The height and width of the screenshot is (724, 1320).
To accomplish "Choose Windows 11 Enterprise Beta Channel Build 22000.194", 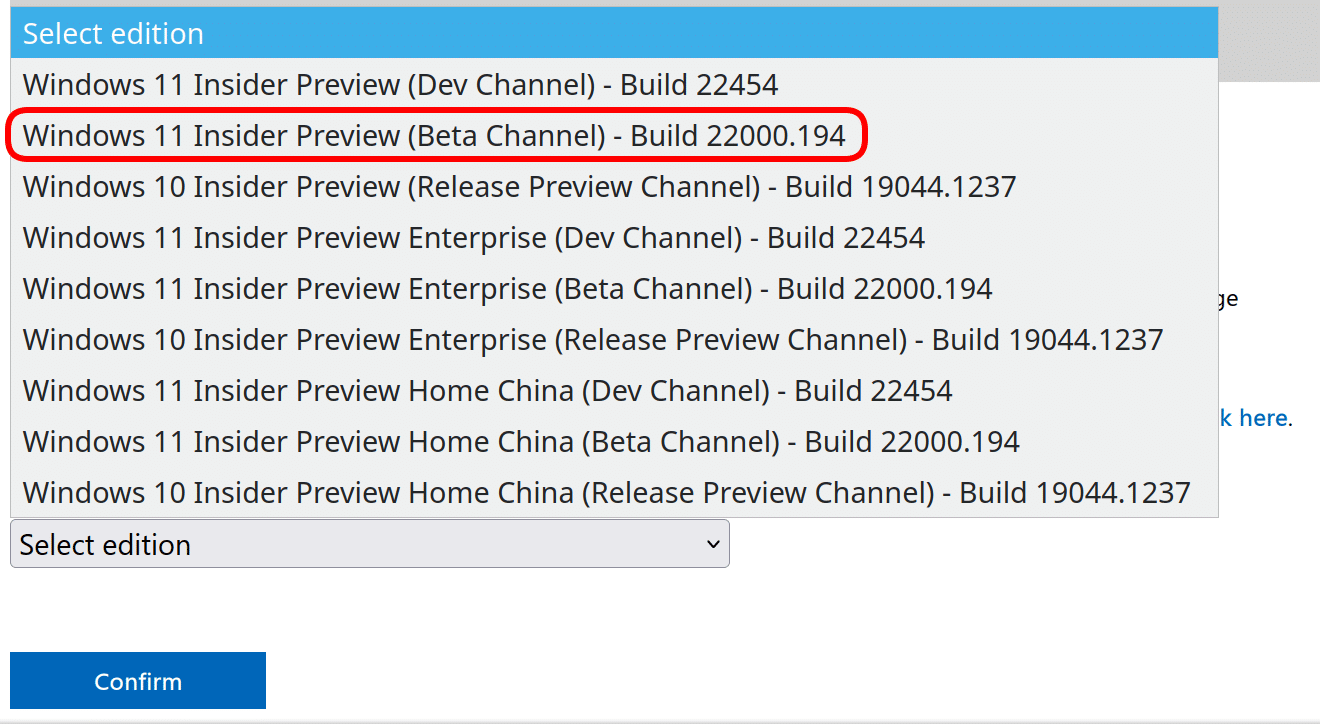I will (x=507, y=289).
